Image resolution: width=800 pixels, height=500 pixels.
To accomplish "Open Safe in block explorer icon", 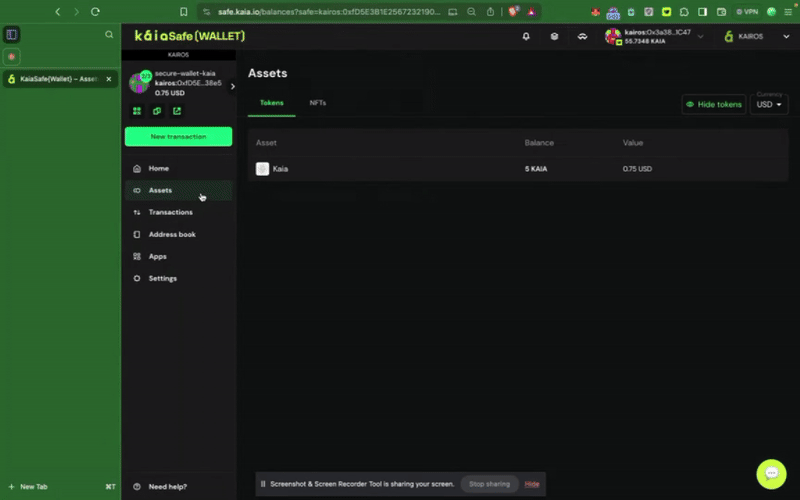I will tap(177, 111).
